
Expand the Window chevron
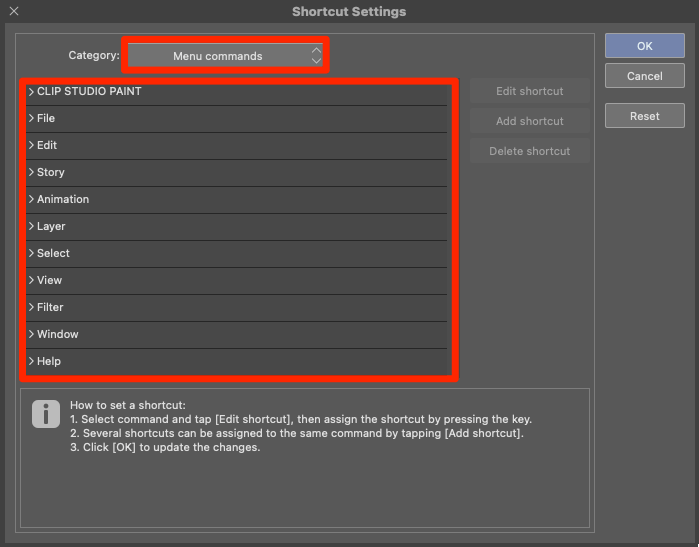pyautogui.click(x=31, y=334)
